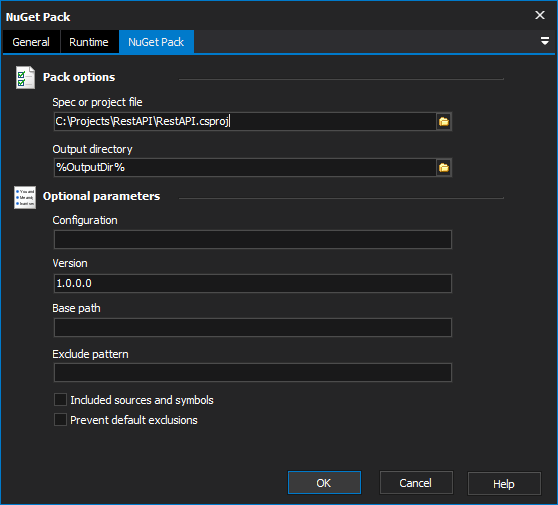Click the Spec or project file label
Image resolution: width=558 pixels, height=505 pixels.
coord(98,102)
